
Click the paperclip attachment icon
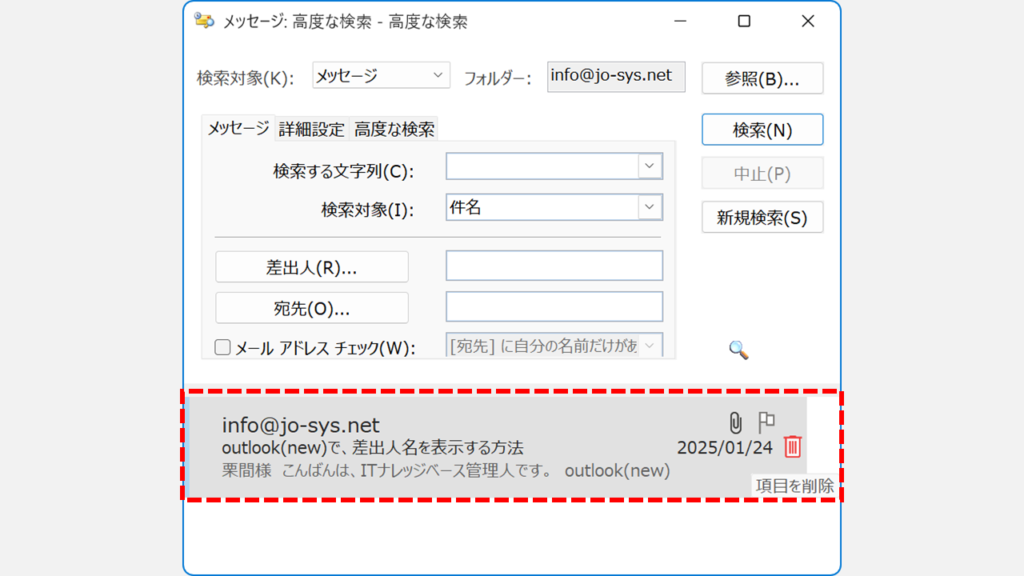click(735, 423)
